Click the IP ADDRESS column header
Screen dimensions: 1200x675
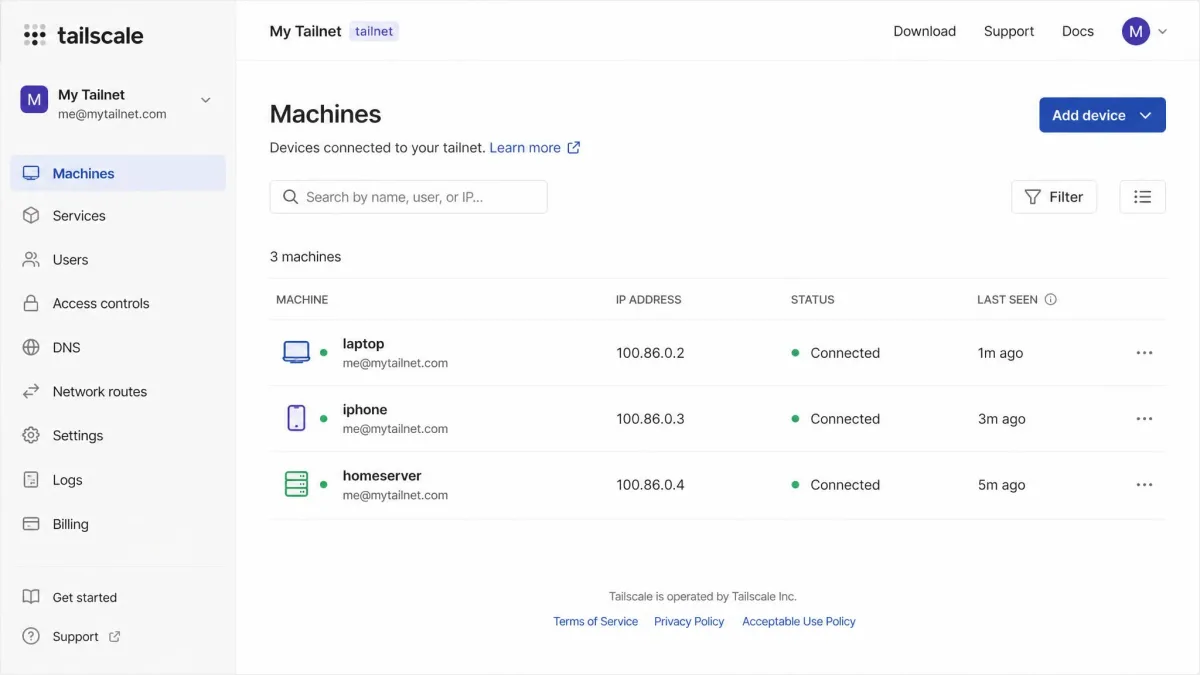coord(649,299)
